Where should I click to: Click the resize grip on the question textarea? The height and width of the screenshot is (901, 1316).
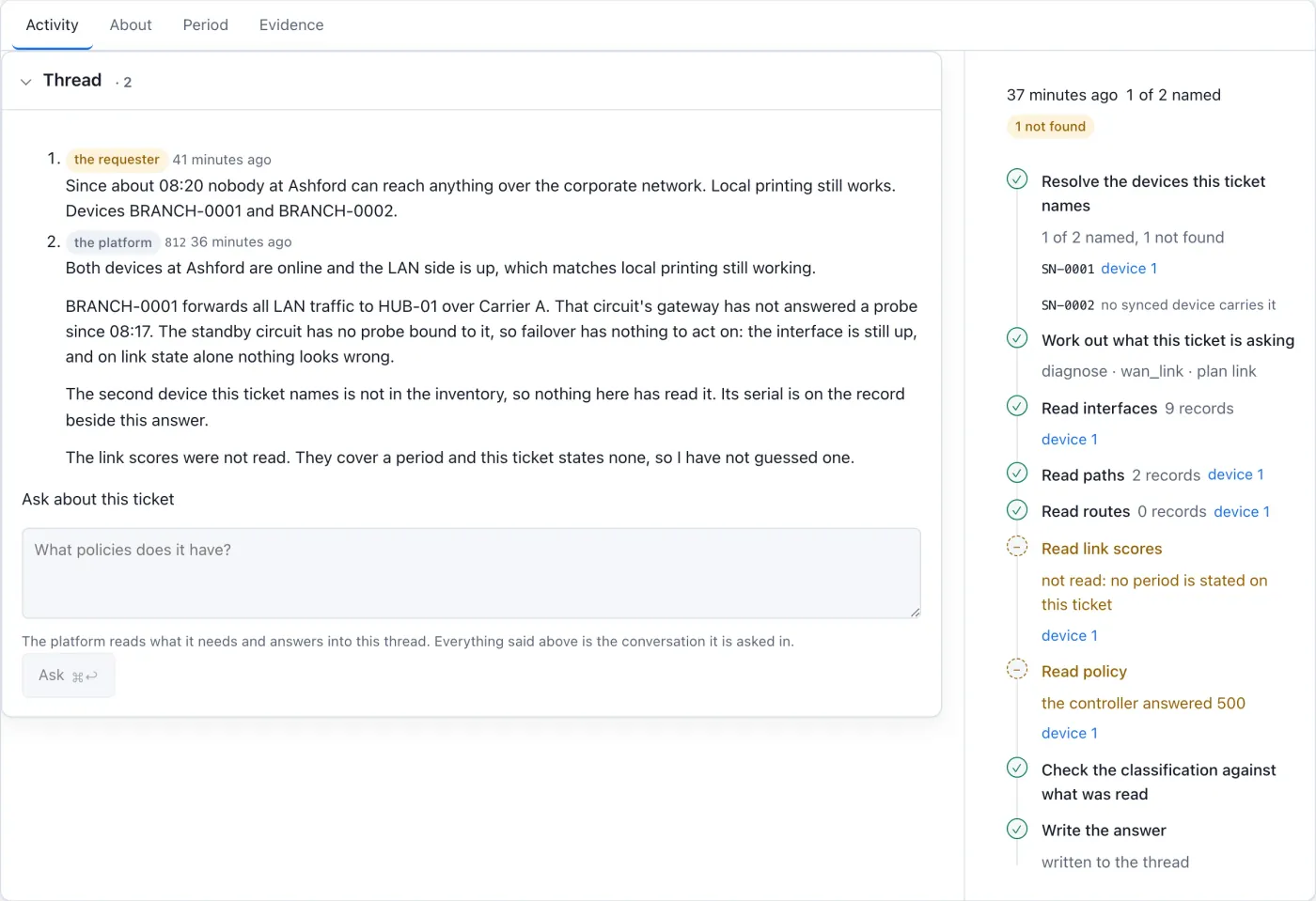[x=915, y=613]
